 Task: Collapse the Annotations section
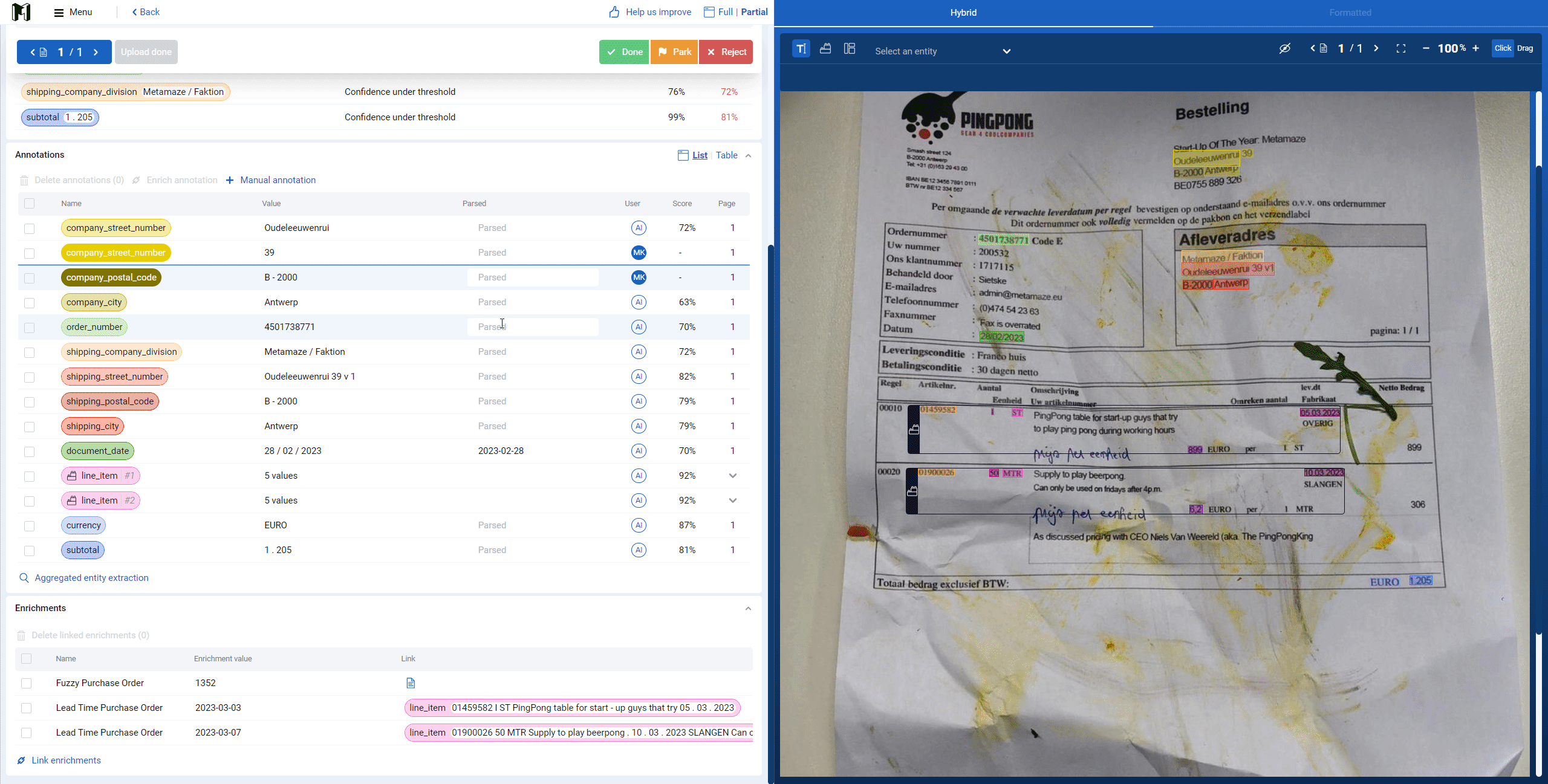tap(748, 155)
